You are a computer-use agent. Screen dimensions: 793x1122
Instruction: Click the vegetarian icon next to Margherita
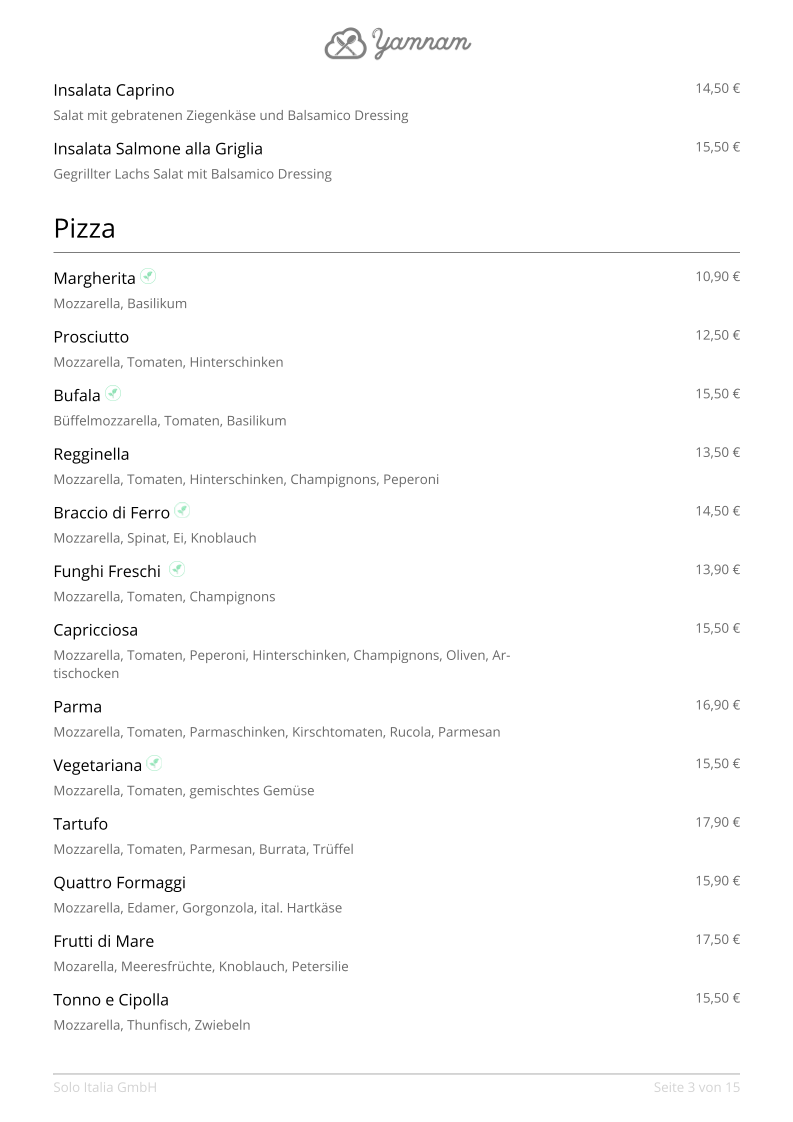pos(148,276)
